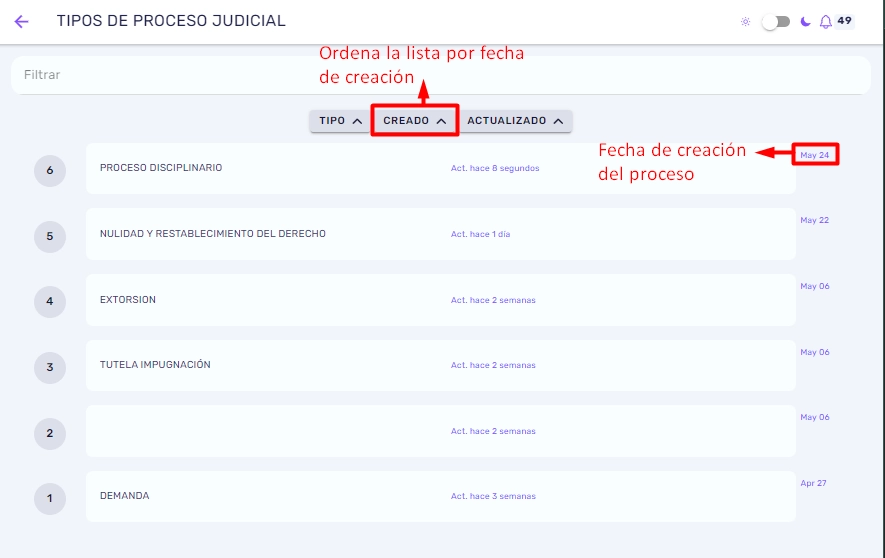Image resolution: width=885 pixels, height=558 pixels.
Task: Click number badge 2
Action: 50,433
